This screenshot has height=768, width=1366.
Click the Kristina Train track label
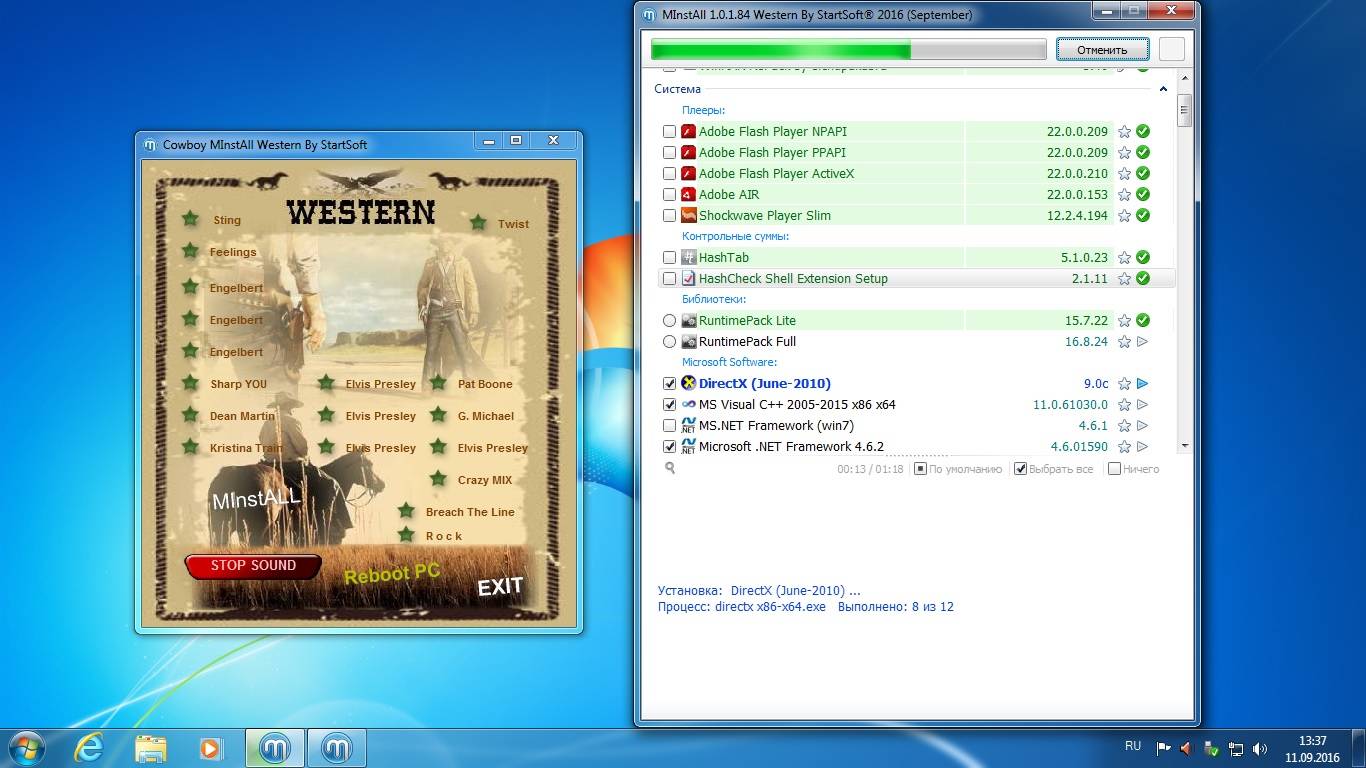(246, 448)
